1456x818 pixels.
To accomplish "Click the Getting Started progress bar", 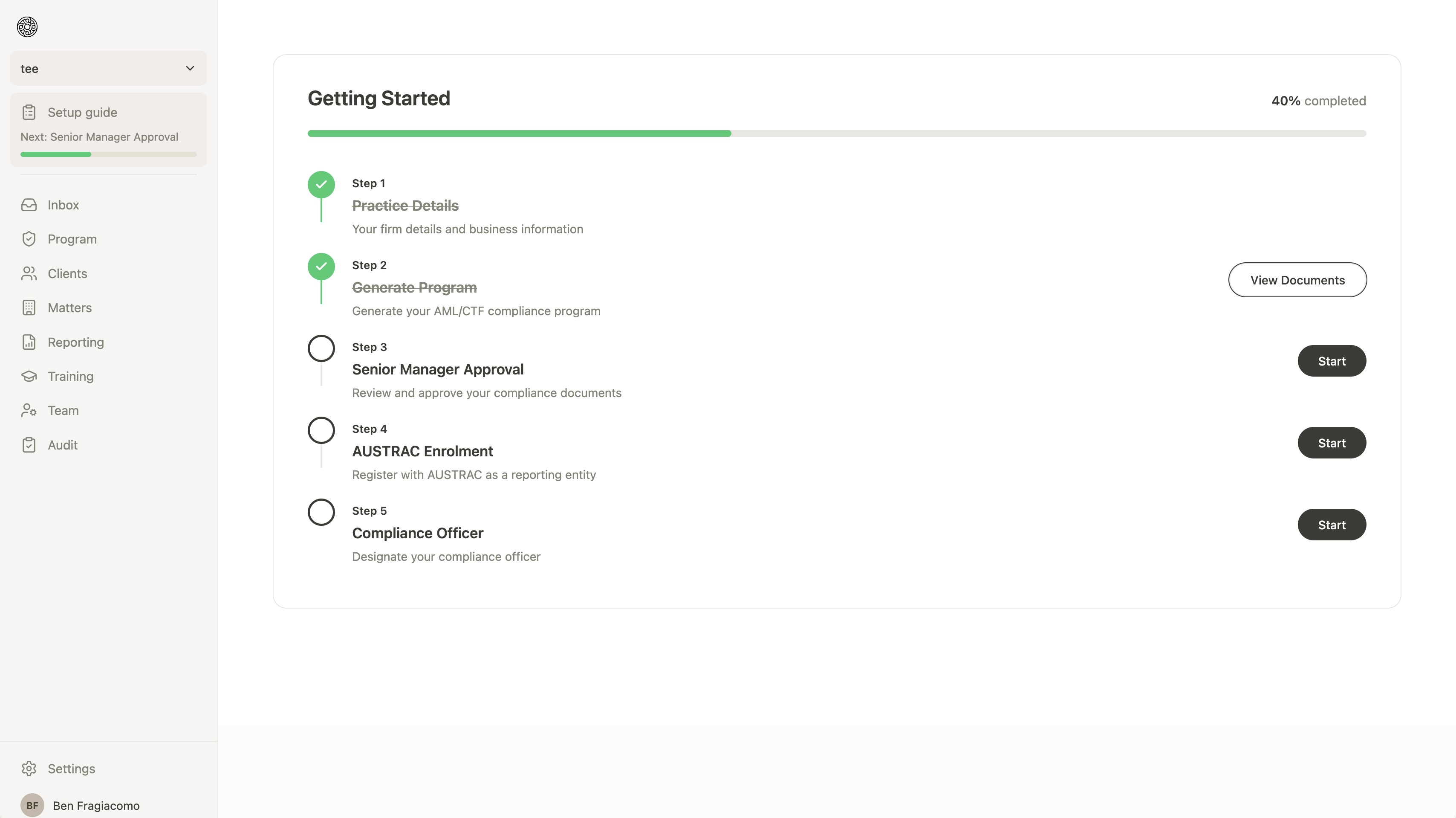I will click(x=837, y=133).
